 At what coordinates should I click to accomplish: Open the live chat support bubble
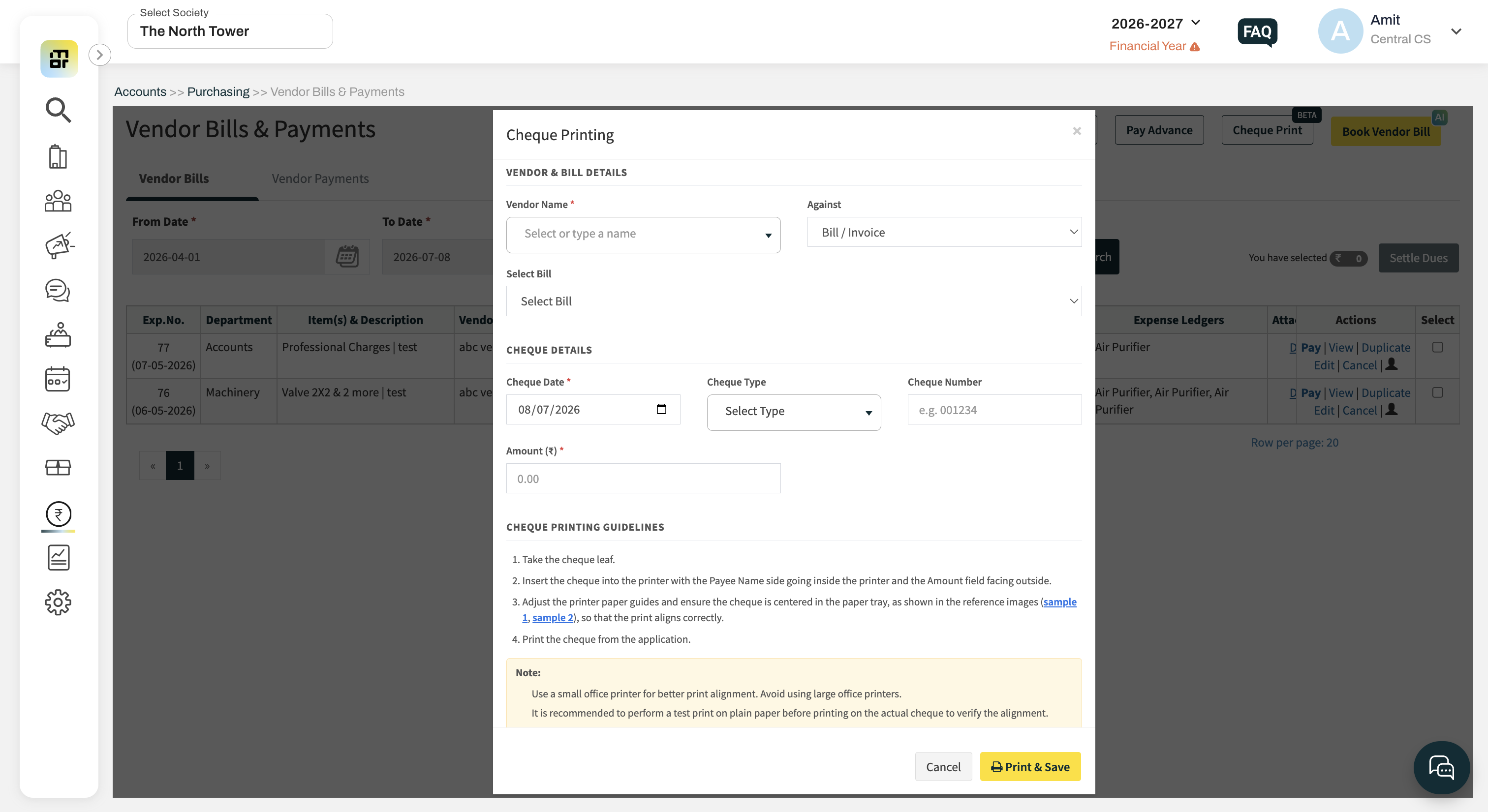click(x=1441, y=768)
